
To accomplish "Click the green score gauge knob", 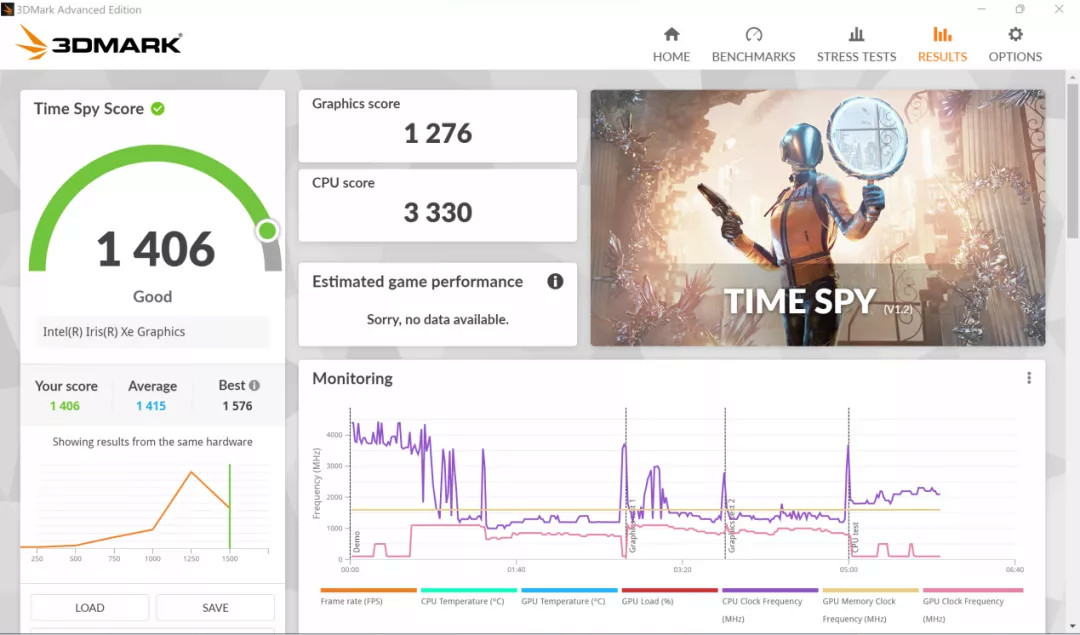I will pos(267,231).
